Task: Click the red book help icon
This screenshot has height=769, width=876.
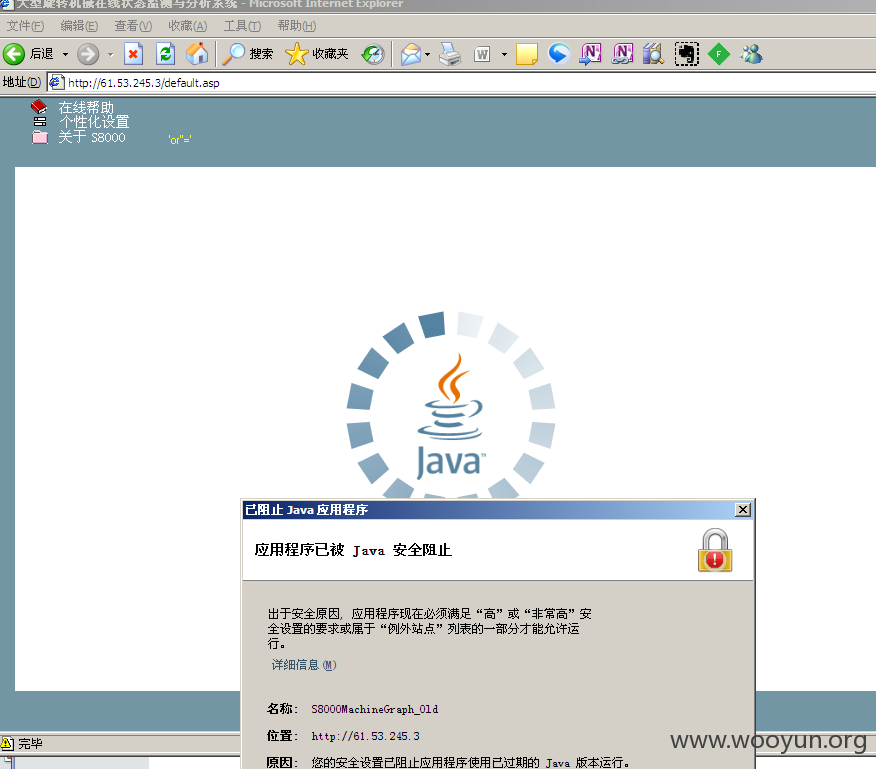Action: (39, 106)
